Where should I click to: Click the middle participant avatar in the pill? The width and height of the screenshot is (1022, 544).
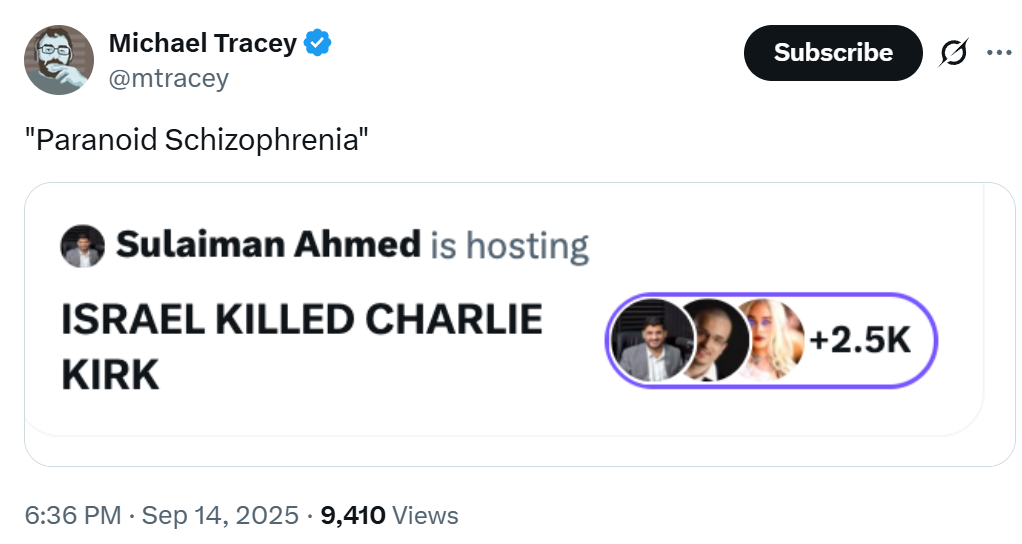tap(712, 341)
